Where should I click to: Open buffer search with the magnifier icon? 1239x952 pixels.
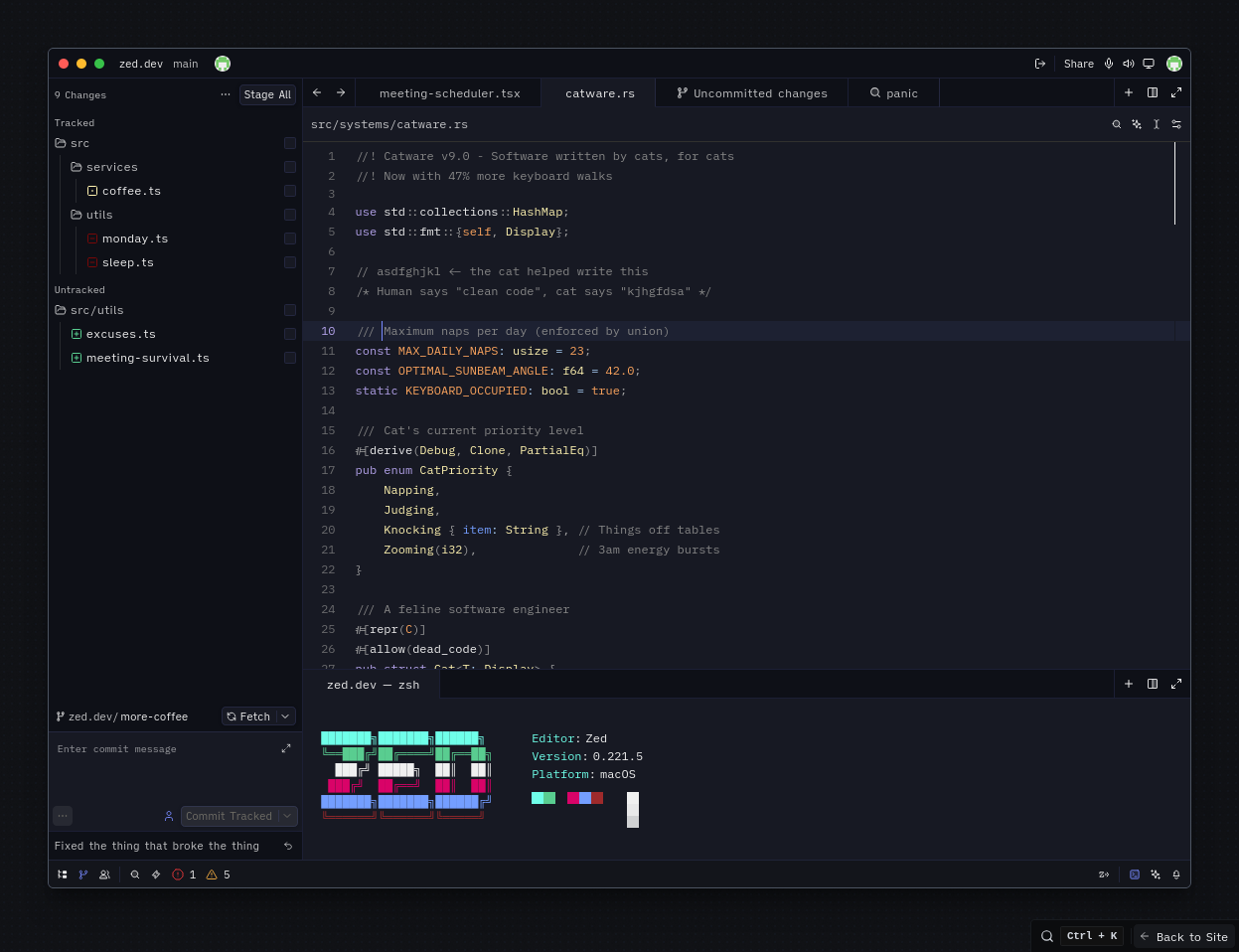[1117, 124]
